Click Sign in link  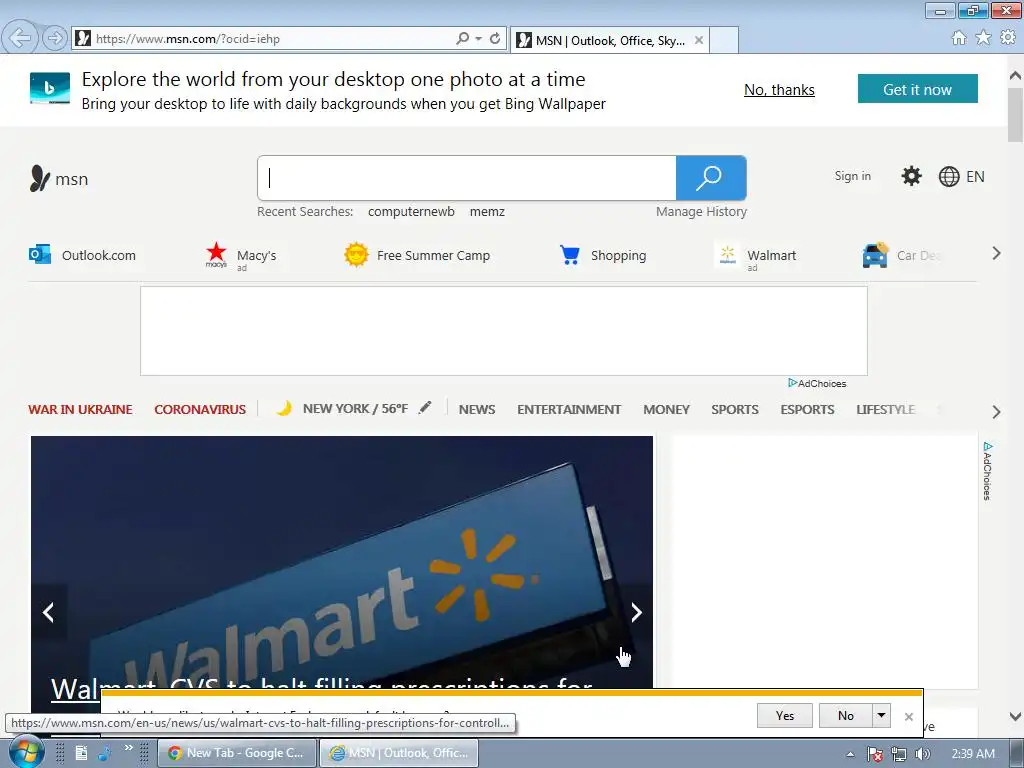(852, 176)
